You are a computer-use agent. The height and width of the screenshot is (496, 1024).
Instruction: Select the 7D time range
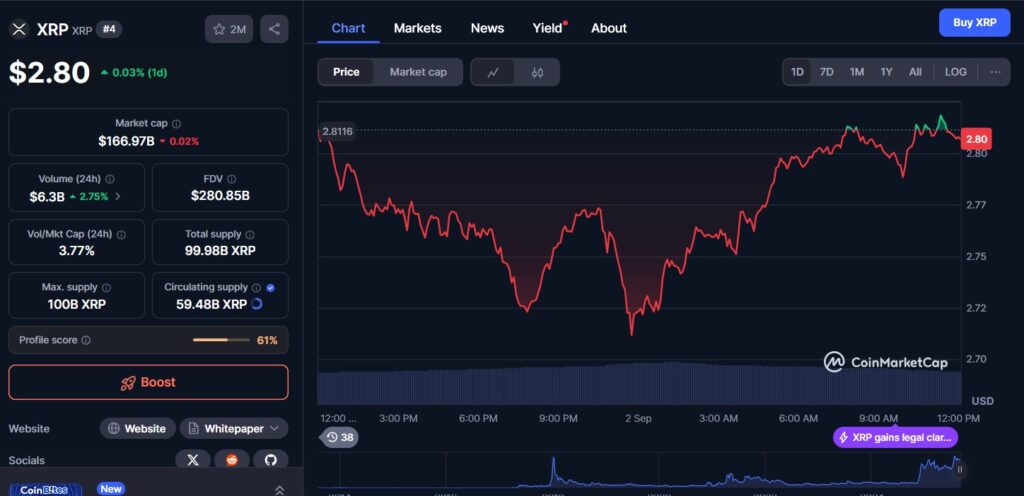click(827, 72)
